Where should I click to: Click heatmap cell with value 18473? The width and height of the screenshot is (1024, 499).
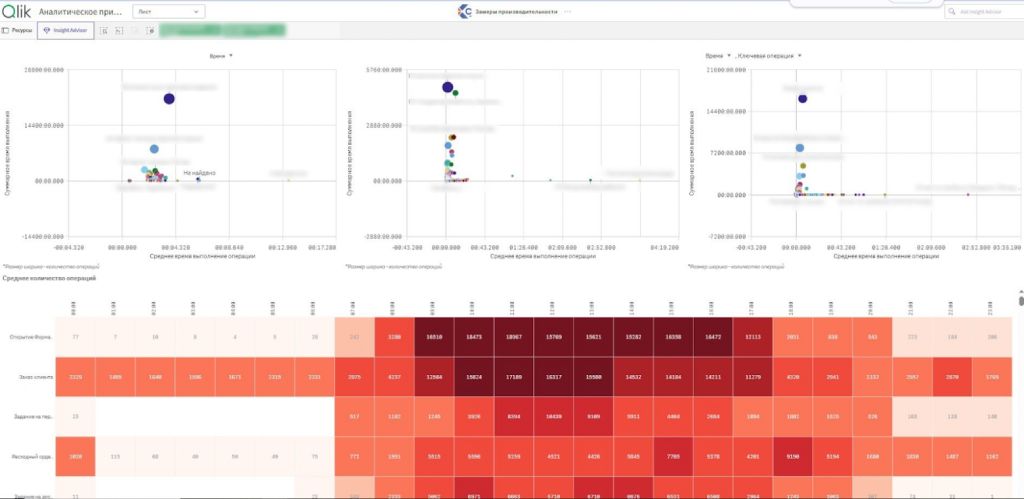(x=474, y=338)
